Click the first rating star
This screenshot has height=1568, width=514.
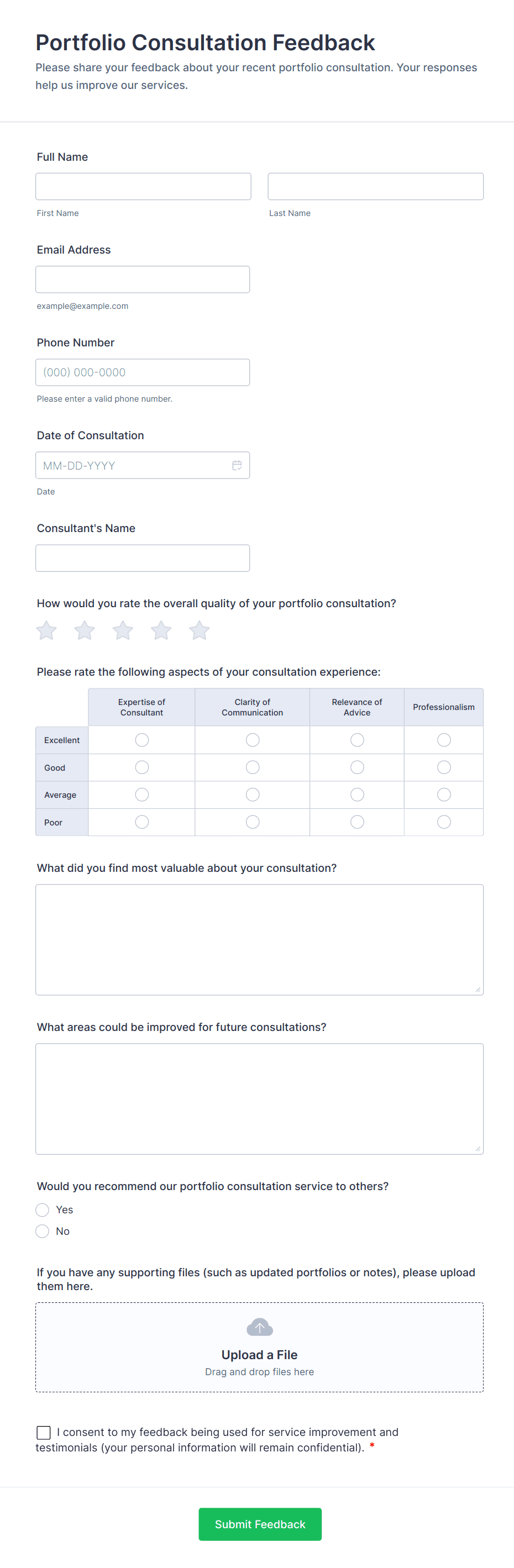click(x=46, y=630)
